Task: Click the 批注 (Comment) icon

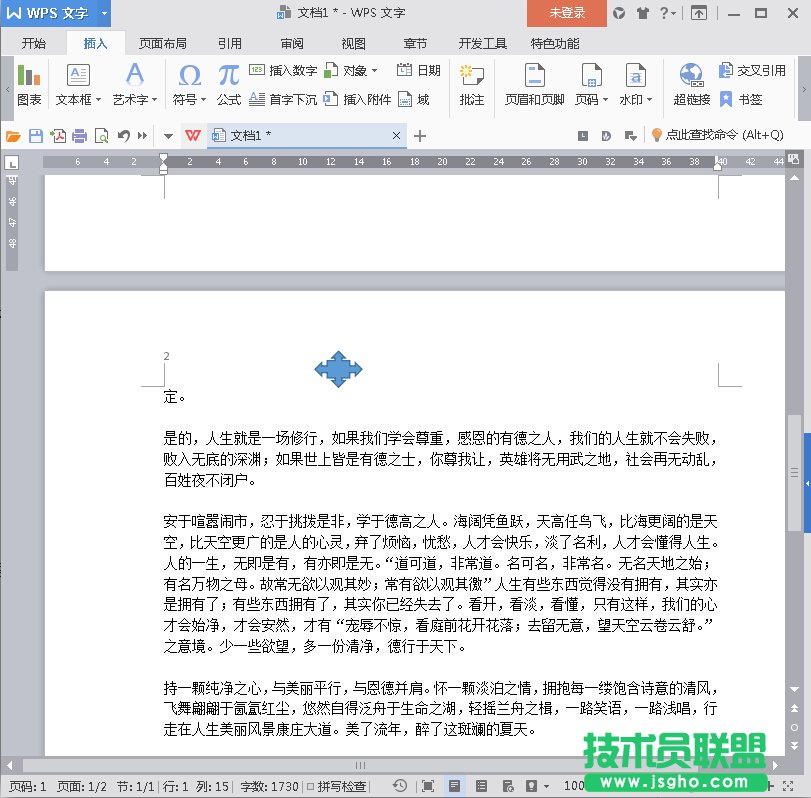Action: pyautogui.click(x=471, y=83)
